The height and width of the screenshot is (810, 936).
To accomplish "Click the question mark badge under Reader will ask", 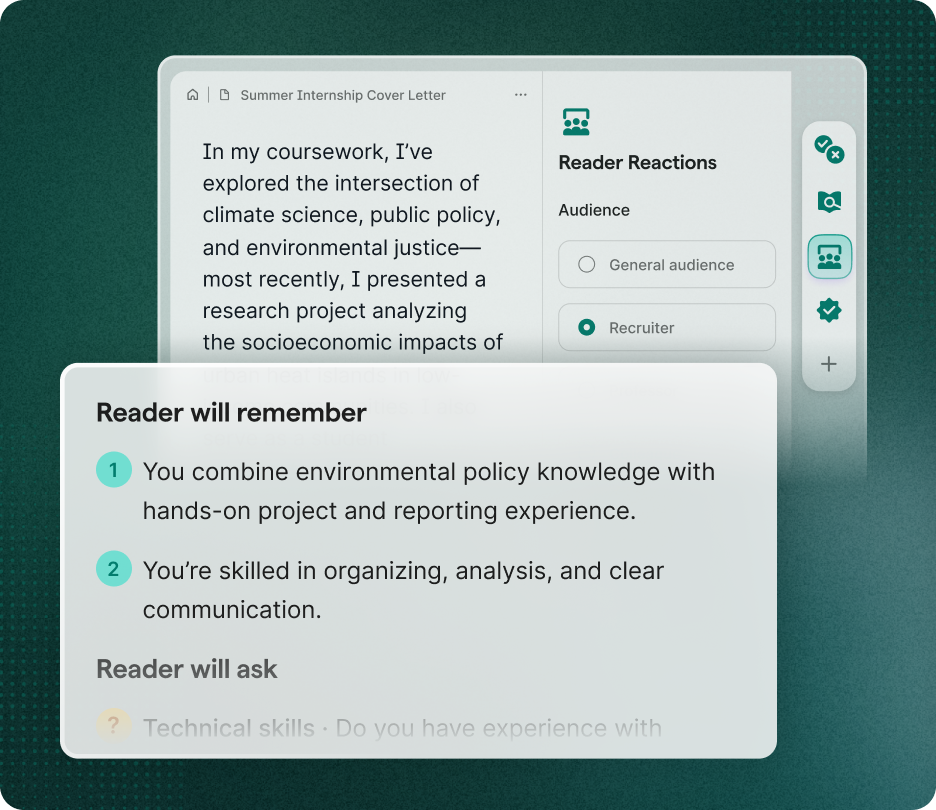I will pos(114,726).
